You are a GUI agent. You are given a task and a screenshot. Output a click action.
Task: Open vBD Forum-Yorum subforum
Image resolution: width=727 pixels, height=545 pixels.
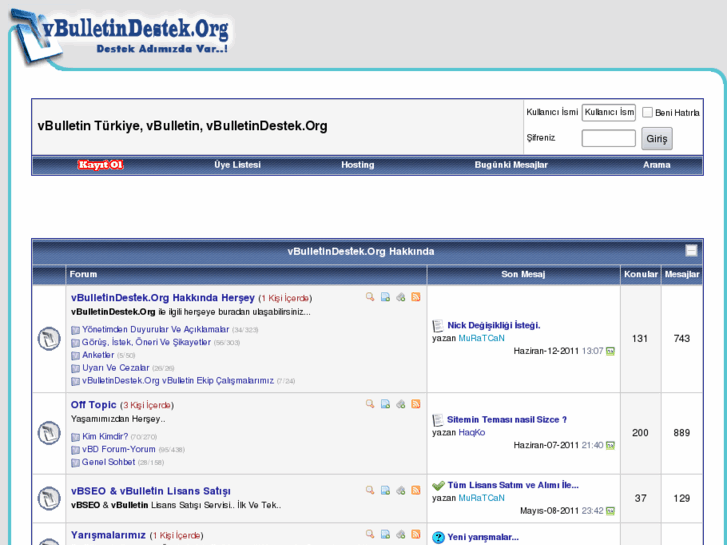(119, 449)
